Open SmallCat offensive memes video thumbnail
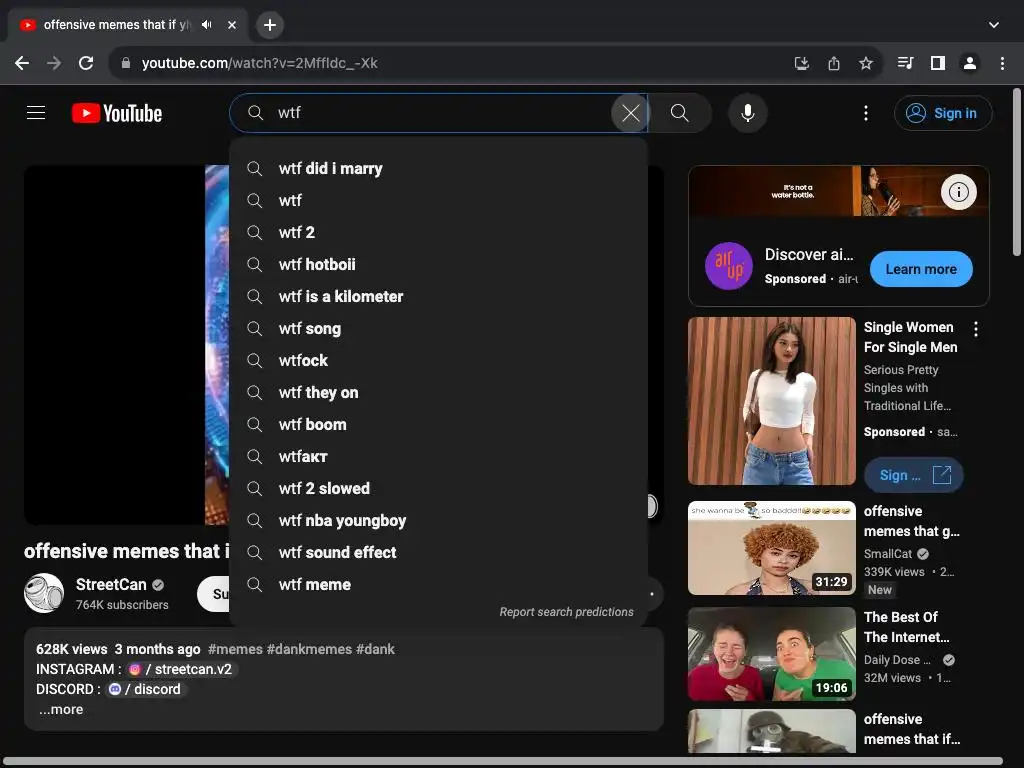Viewport: 1024px width, 768px height. pyautogui.click(x=772, y=548)
